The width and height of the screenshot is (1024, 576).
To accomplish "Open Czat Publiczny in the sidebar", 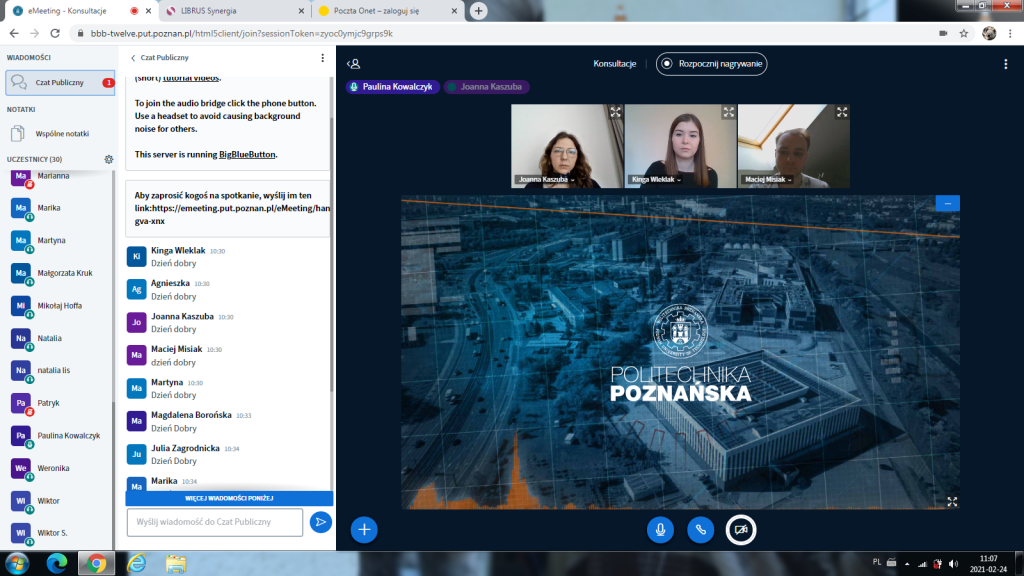I will (60, 83).
